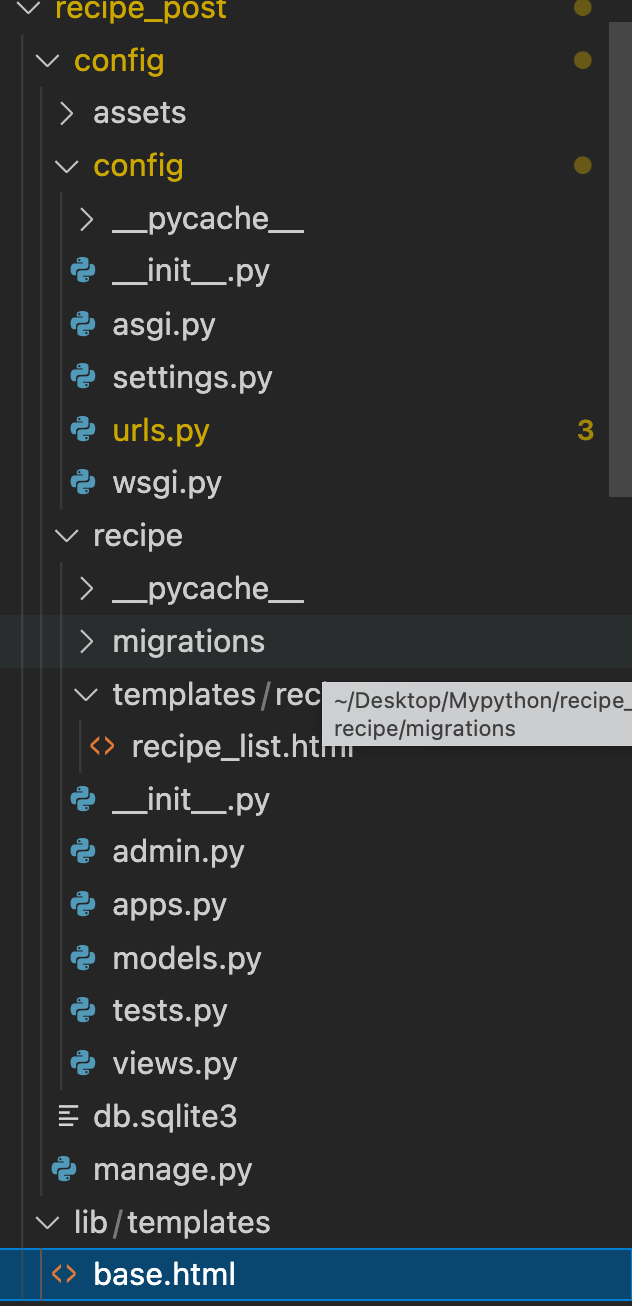Viewport: 632px width, 1306px height.
Task: Open urls.py in the editor
Action: [x=161, y=431]
